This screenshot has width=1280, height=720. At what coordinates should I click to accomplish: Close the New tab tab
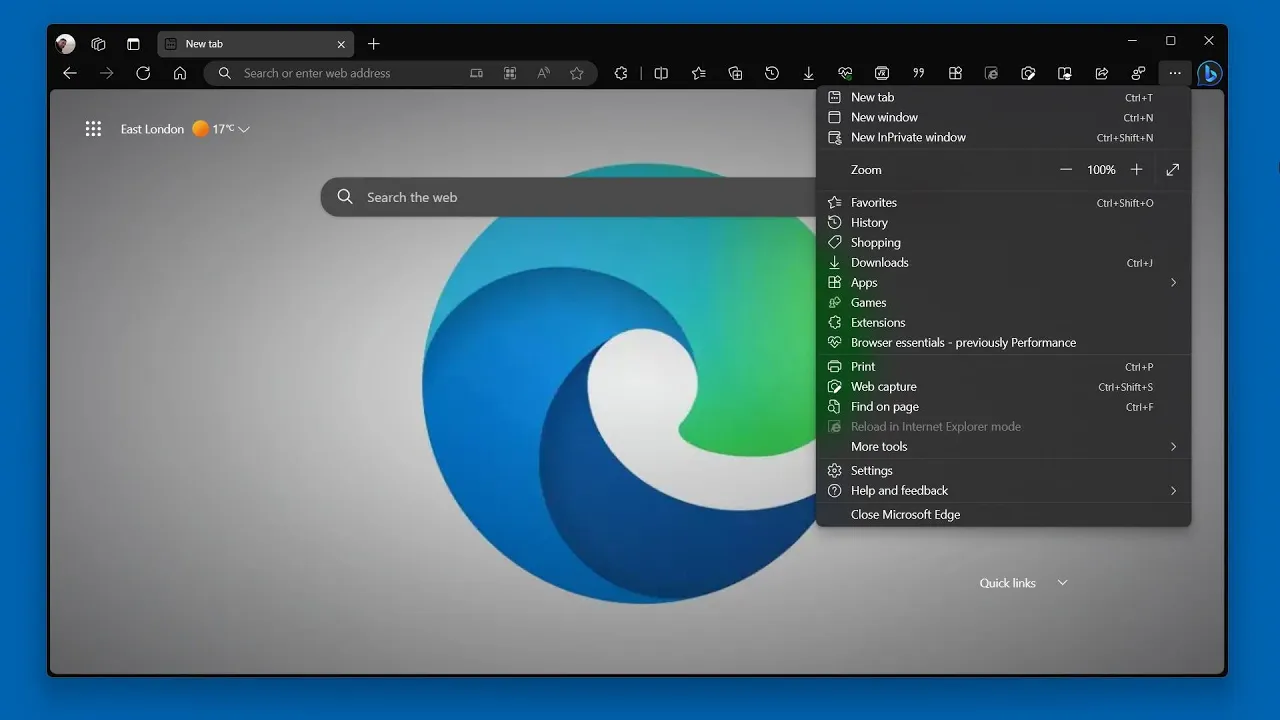tap(341, 44)
